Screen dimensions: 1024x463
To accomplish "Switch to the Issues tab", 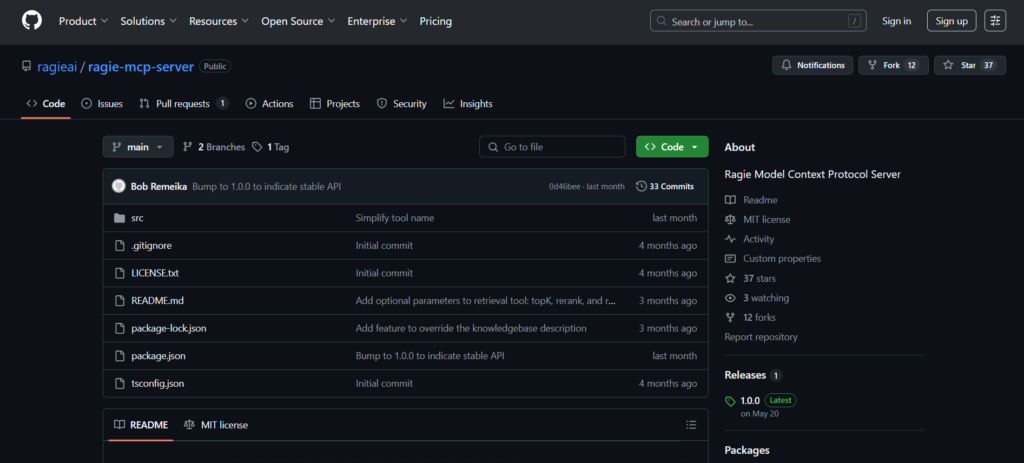I will [102, 104].
